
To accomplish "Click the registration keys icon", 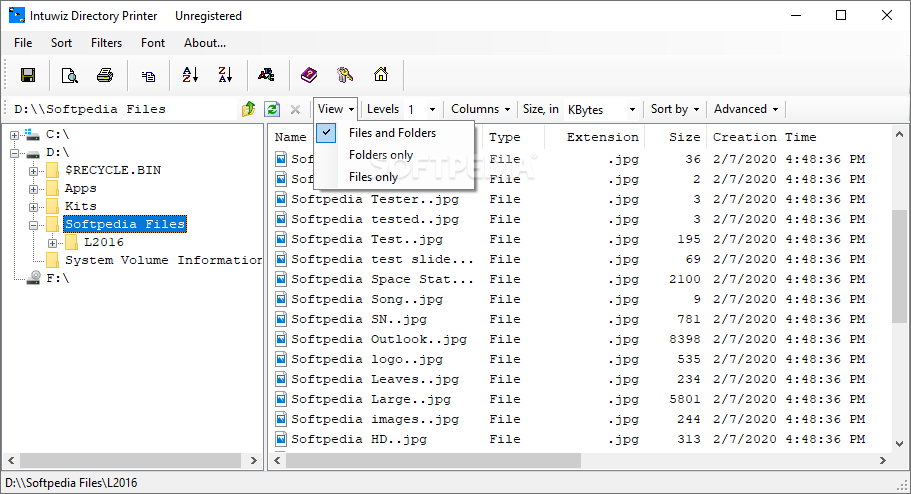I will [345, 74].
